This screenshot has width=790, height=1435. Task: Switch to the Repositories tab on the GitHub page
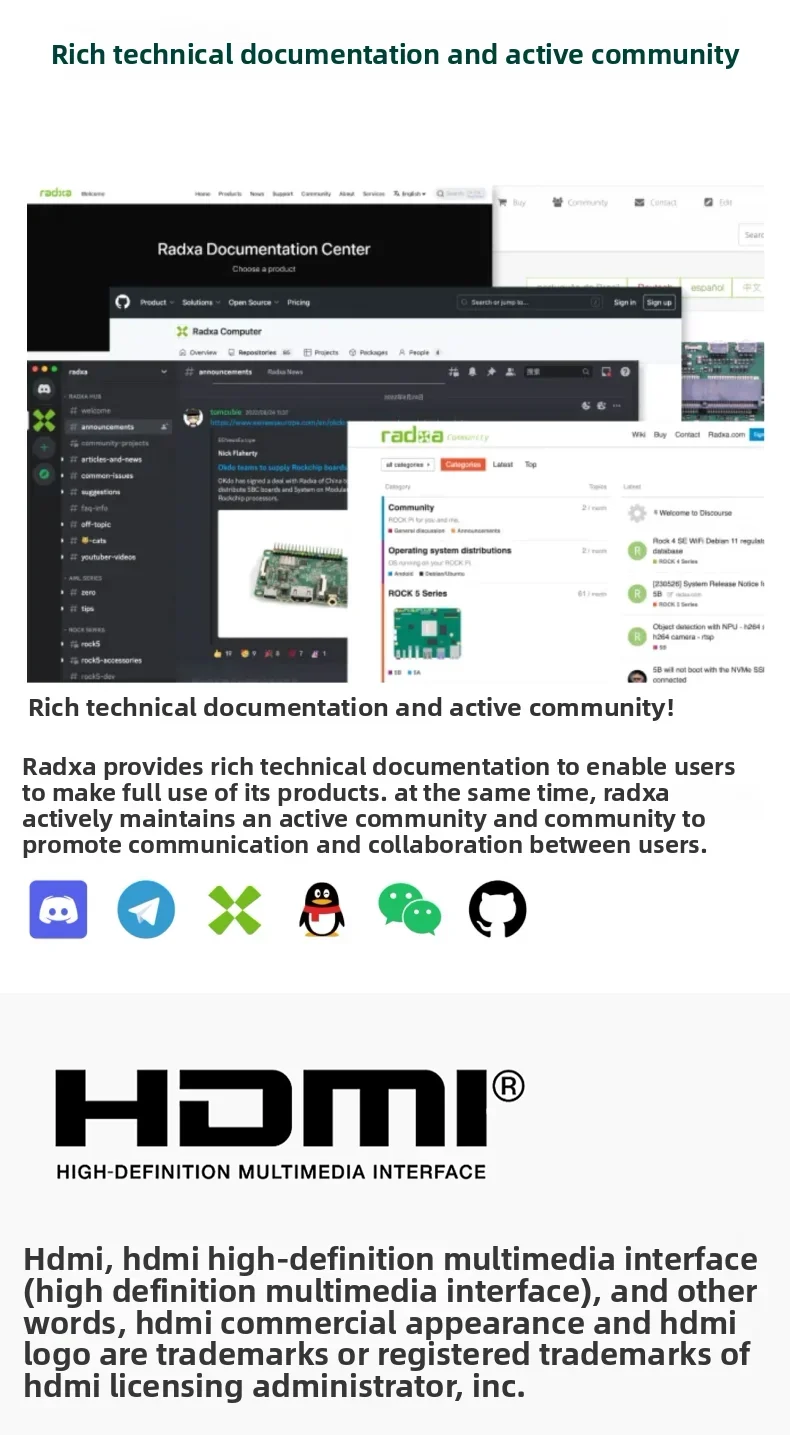pyautogui.click(x=259, y=353)
